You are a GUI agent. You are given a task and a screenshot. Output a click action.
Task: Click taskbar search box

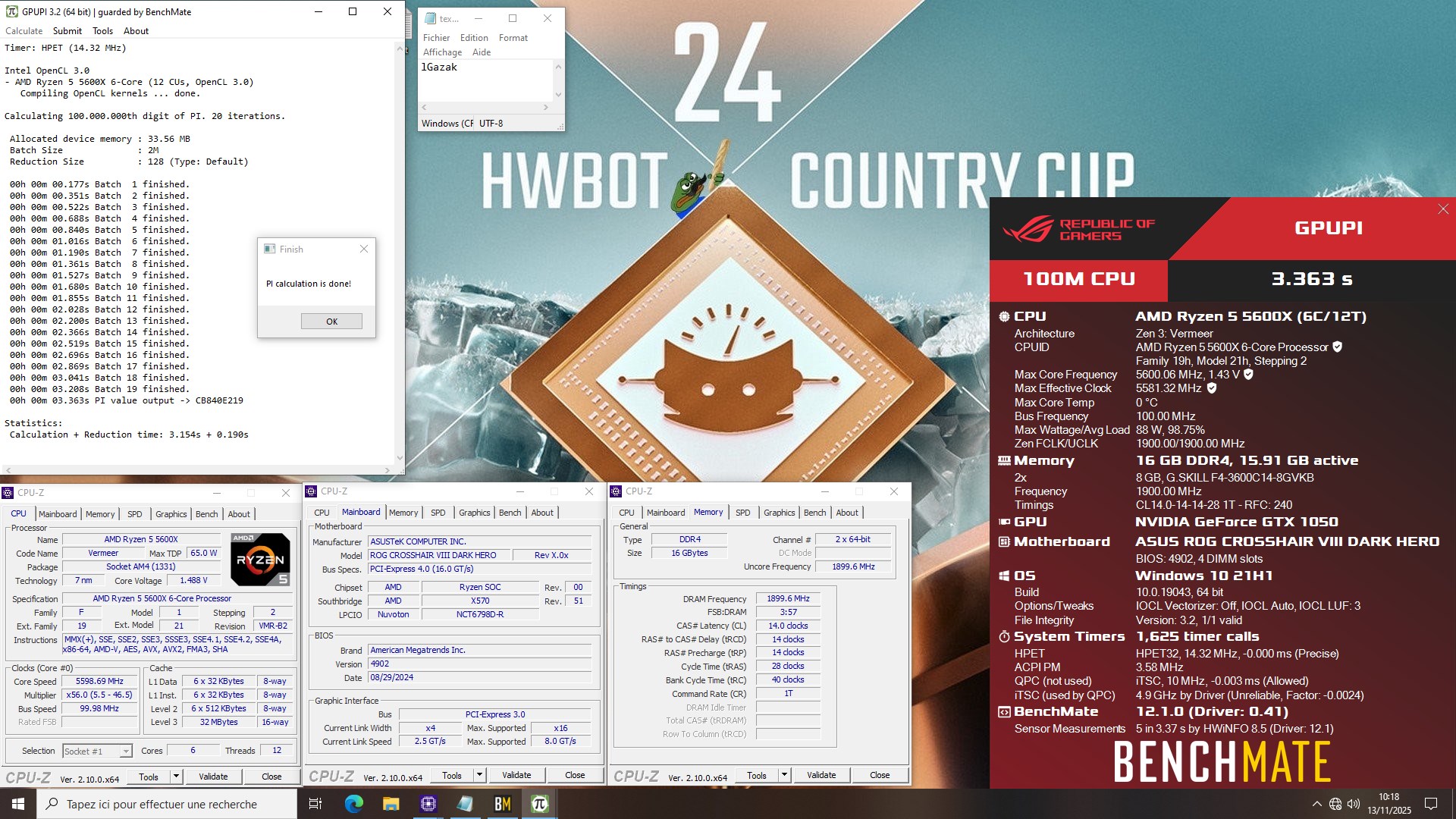(x=167, y=804)
